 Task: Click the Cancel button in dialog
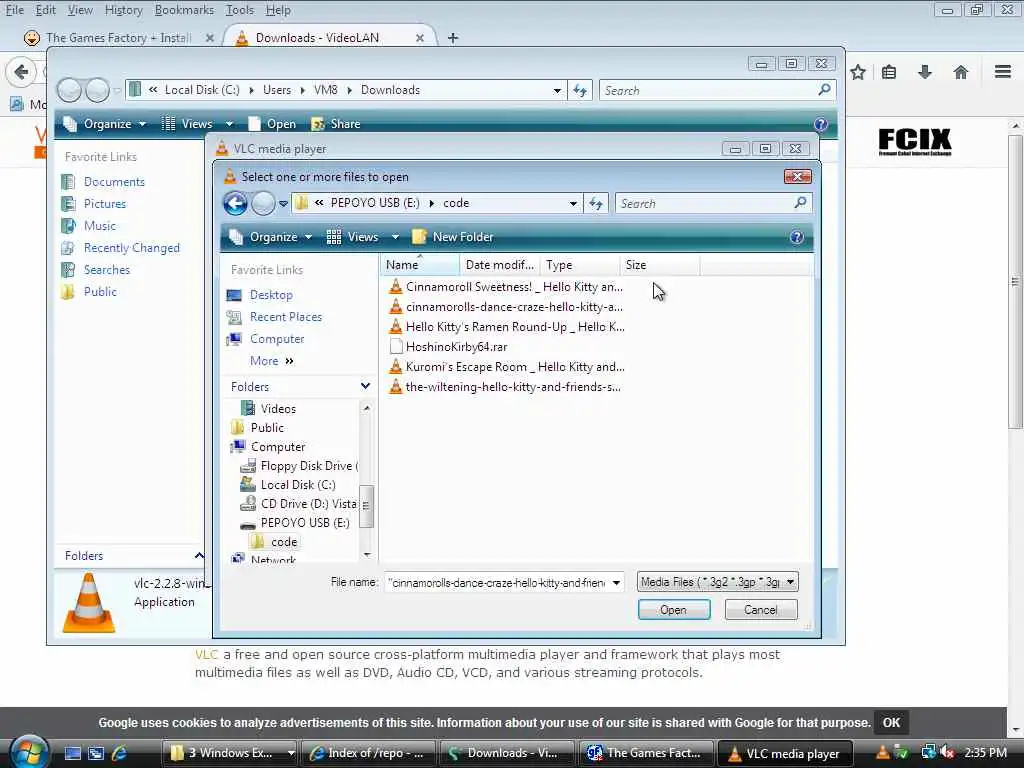[x=761, y=610]
